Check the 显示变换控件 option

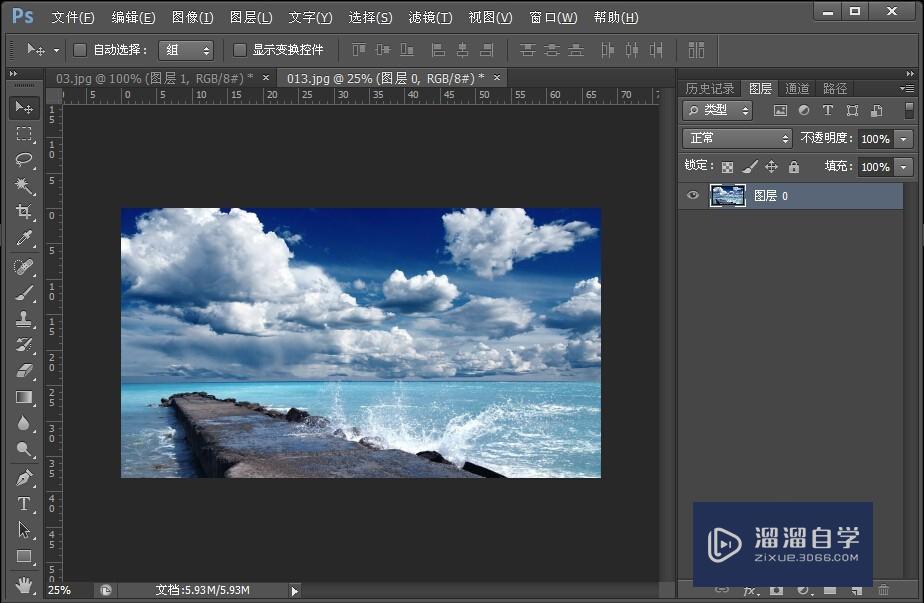point(240,50)
